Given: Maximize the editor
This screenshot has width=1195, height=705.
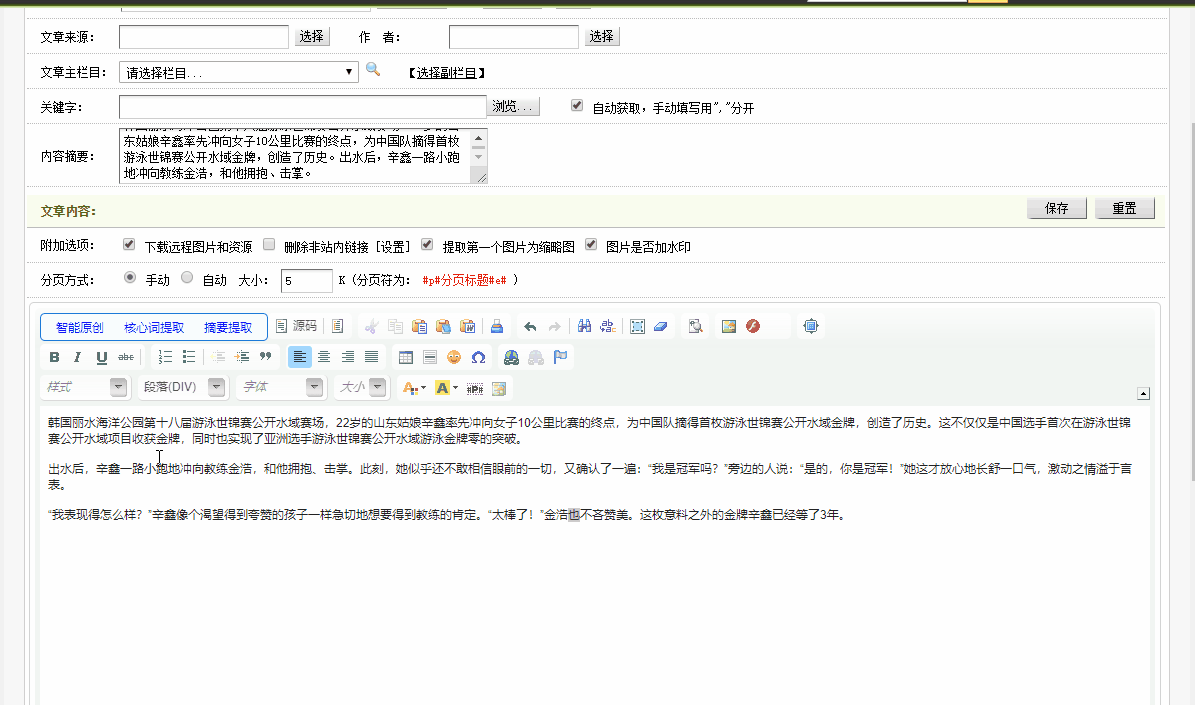Looking at the screenshot, I should (x=811, y=326).
